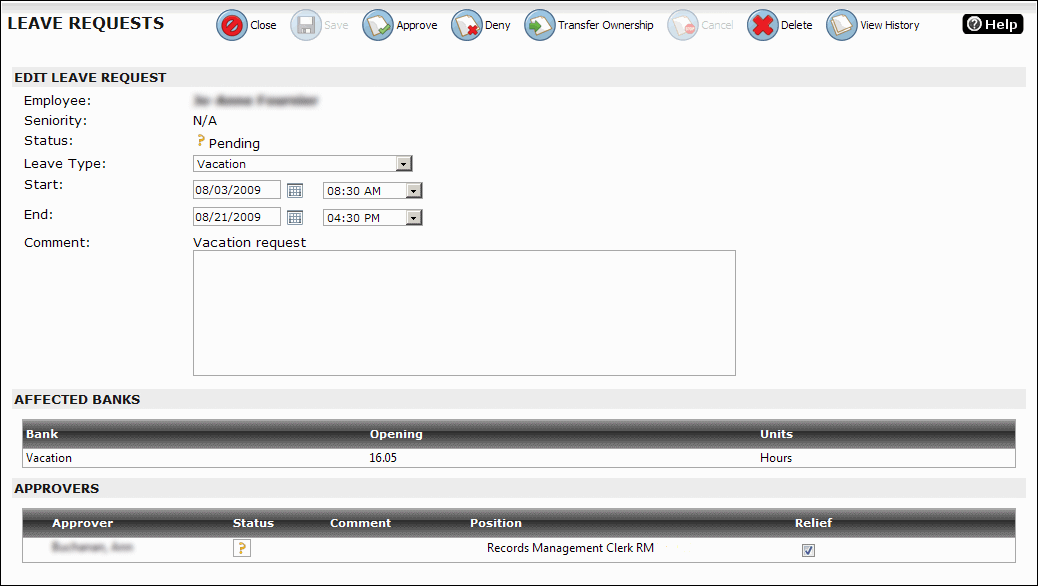1038x586 pixels.
Task: Open the End date calendar picker
Action: pos(295,217)
